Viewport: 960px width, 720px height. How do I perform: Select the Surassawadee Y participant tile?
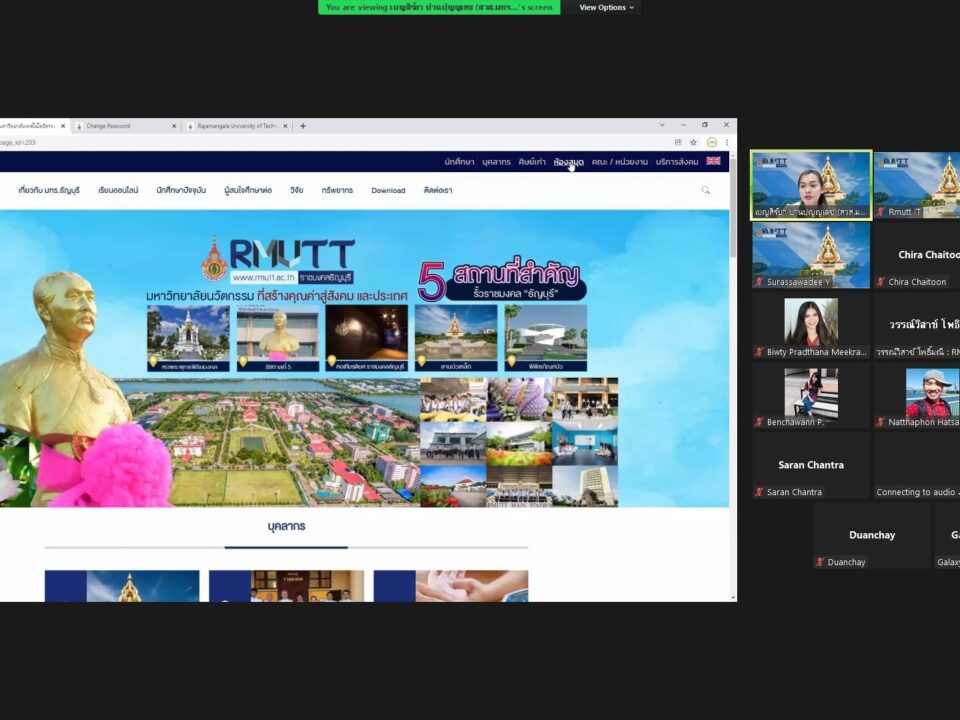pyautogui.click(x=811, y=255)
